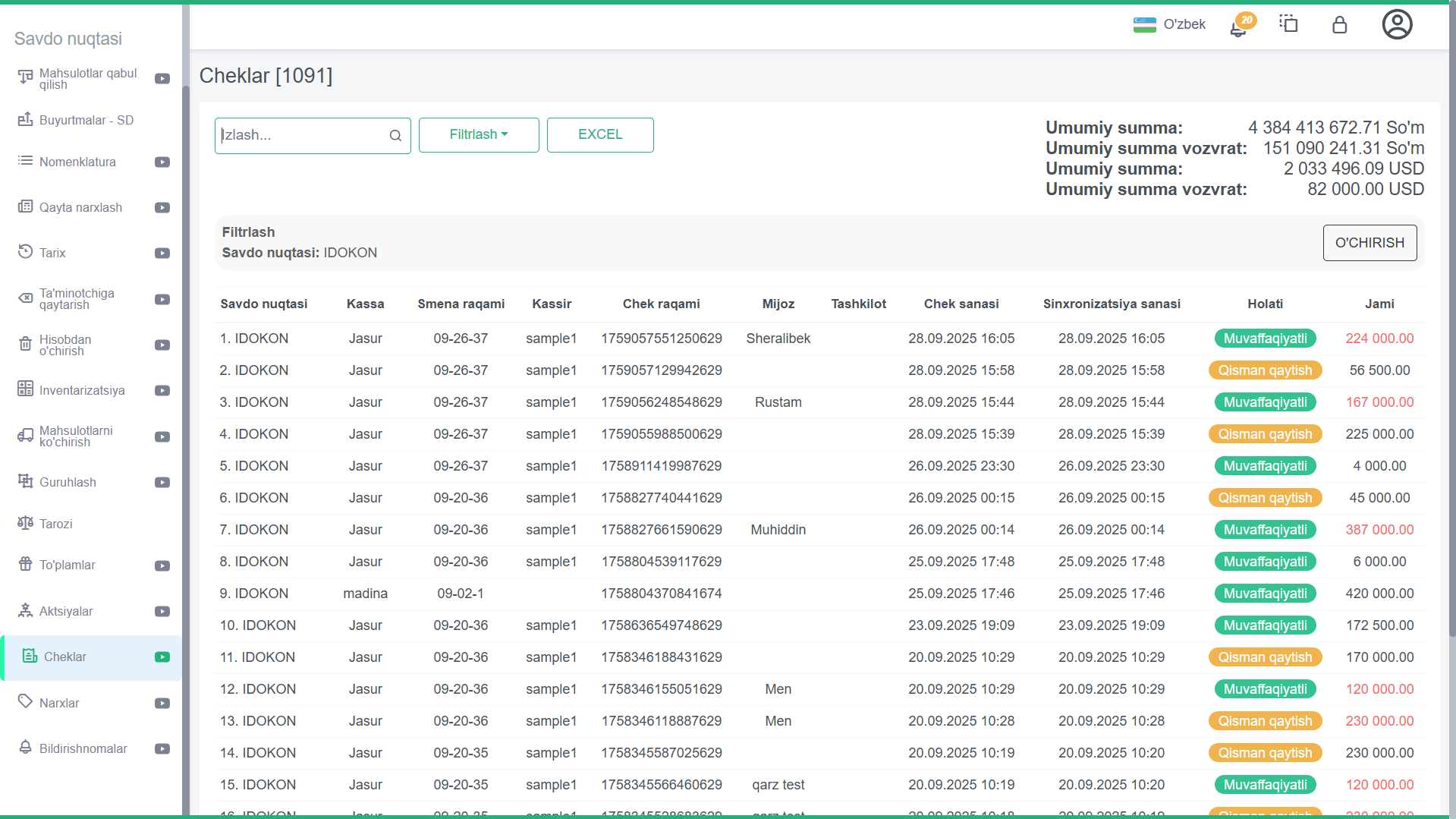This screenshot has height=819, width=1456.
Task: Open Aktsiyalar menu item
Action: (x=66, y=611)
